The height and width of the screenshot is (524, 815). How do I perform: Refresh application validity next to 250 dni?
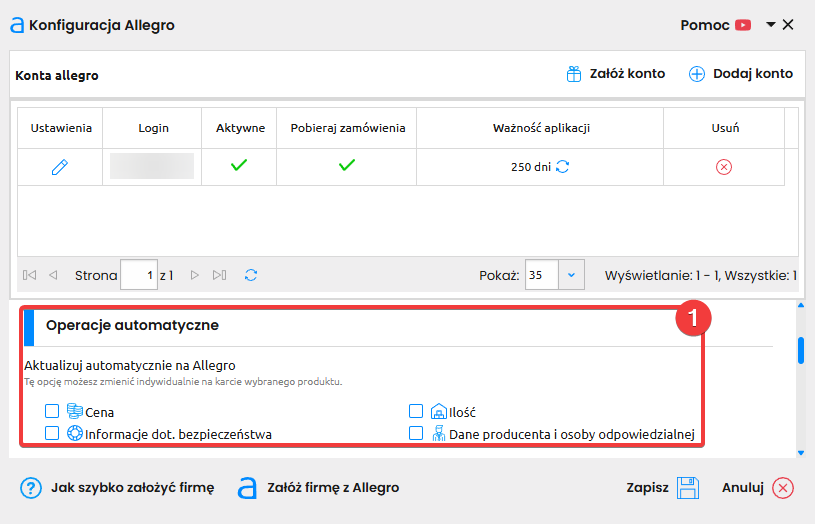(x=563, y=166)
